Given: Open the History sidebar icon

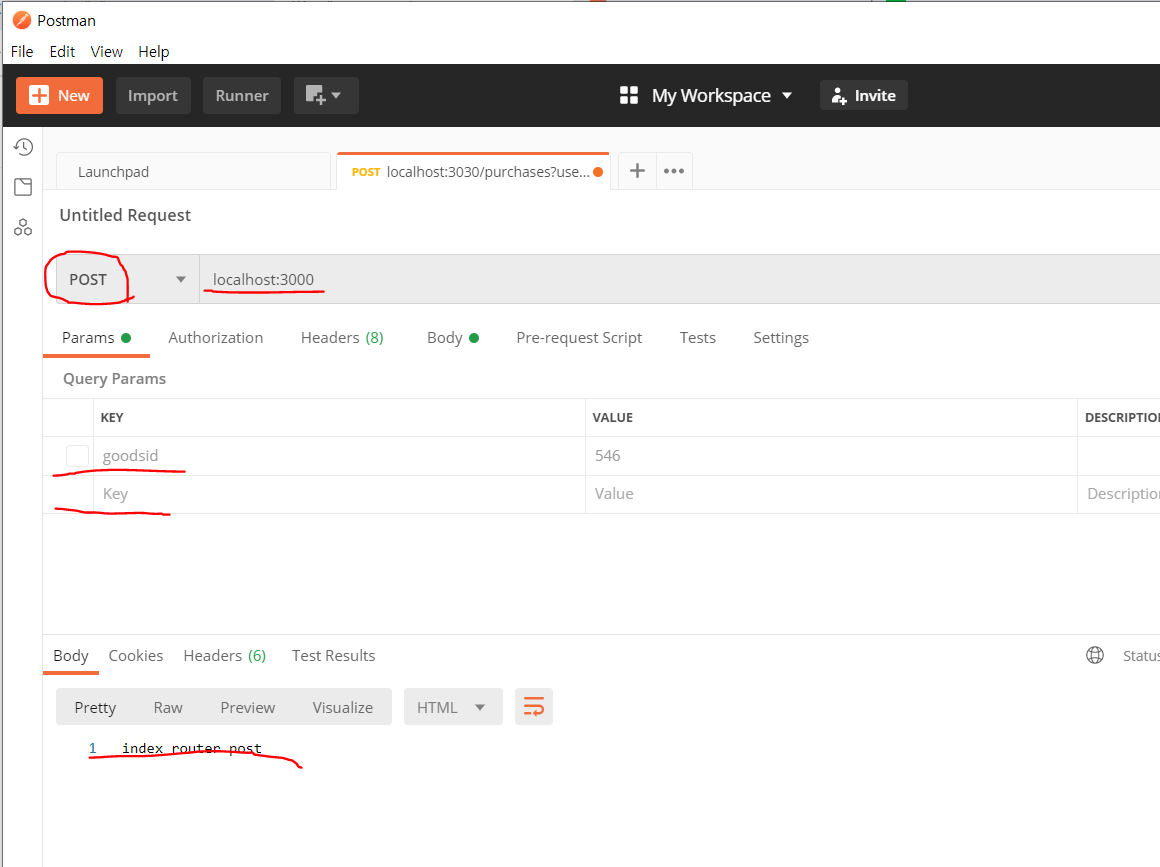Looking at the screenshot, I should coord(23,146).
